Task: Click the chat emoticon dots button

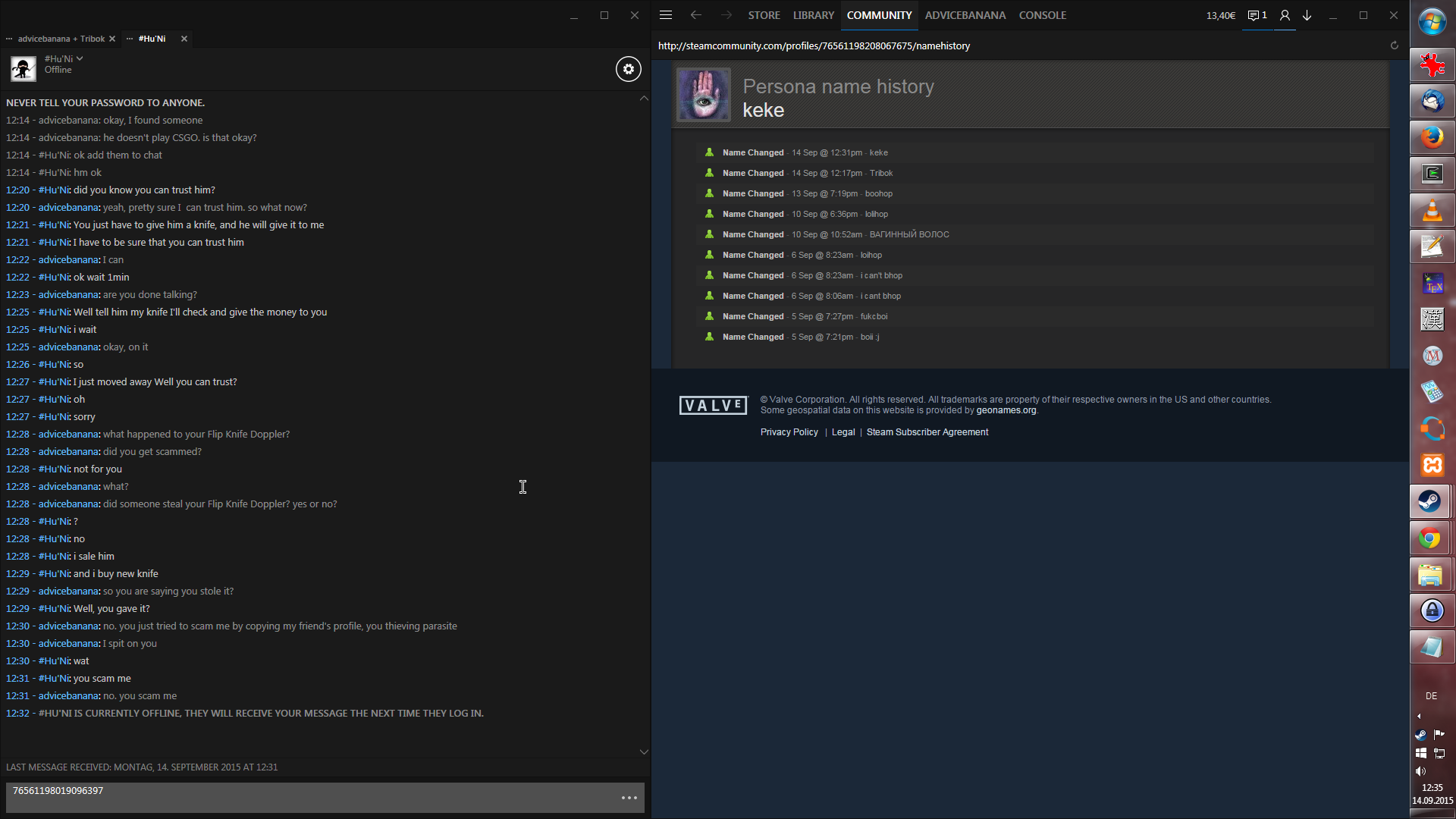Action: pos(629,798)
